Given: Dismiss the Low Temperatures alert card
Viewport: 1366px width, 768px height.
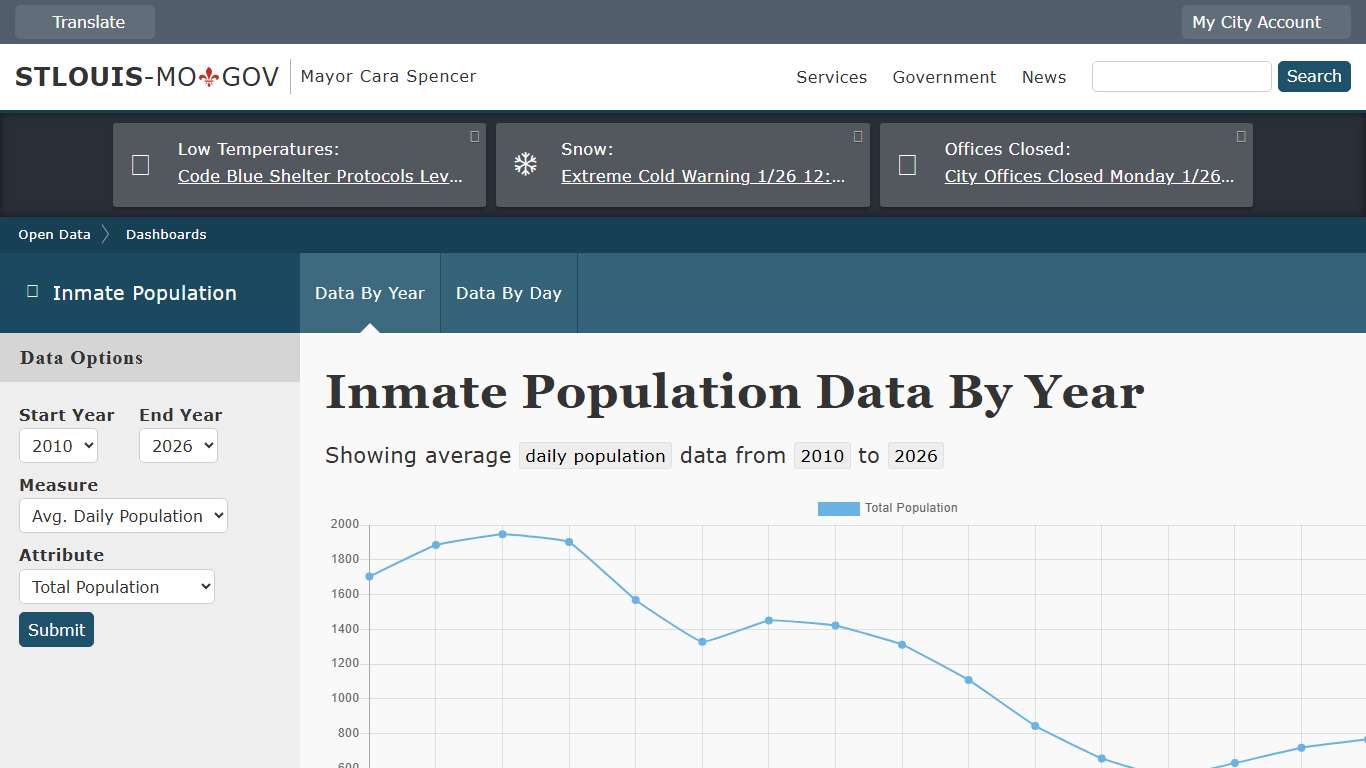Looking at the screenshot, I should click(474, 136).
